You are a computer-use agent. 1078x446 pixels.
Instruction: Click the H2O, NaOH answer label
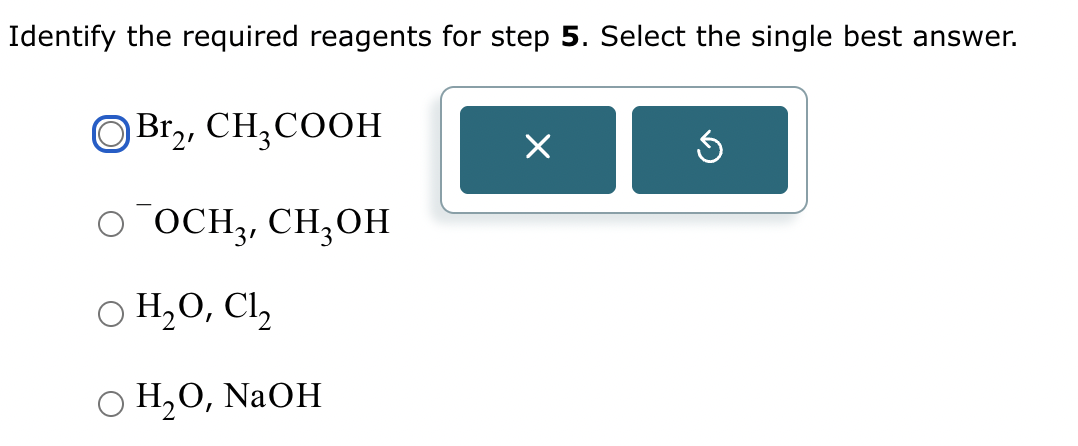tap(229, 399)
